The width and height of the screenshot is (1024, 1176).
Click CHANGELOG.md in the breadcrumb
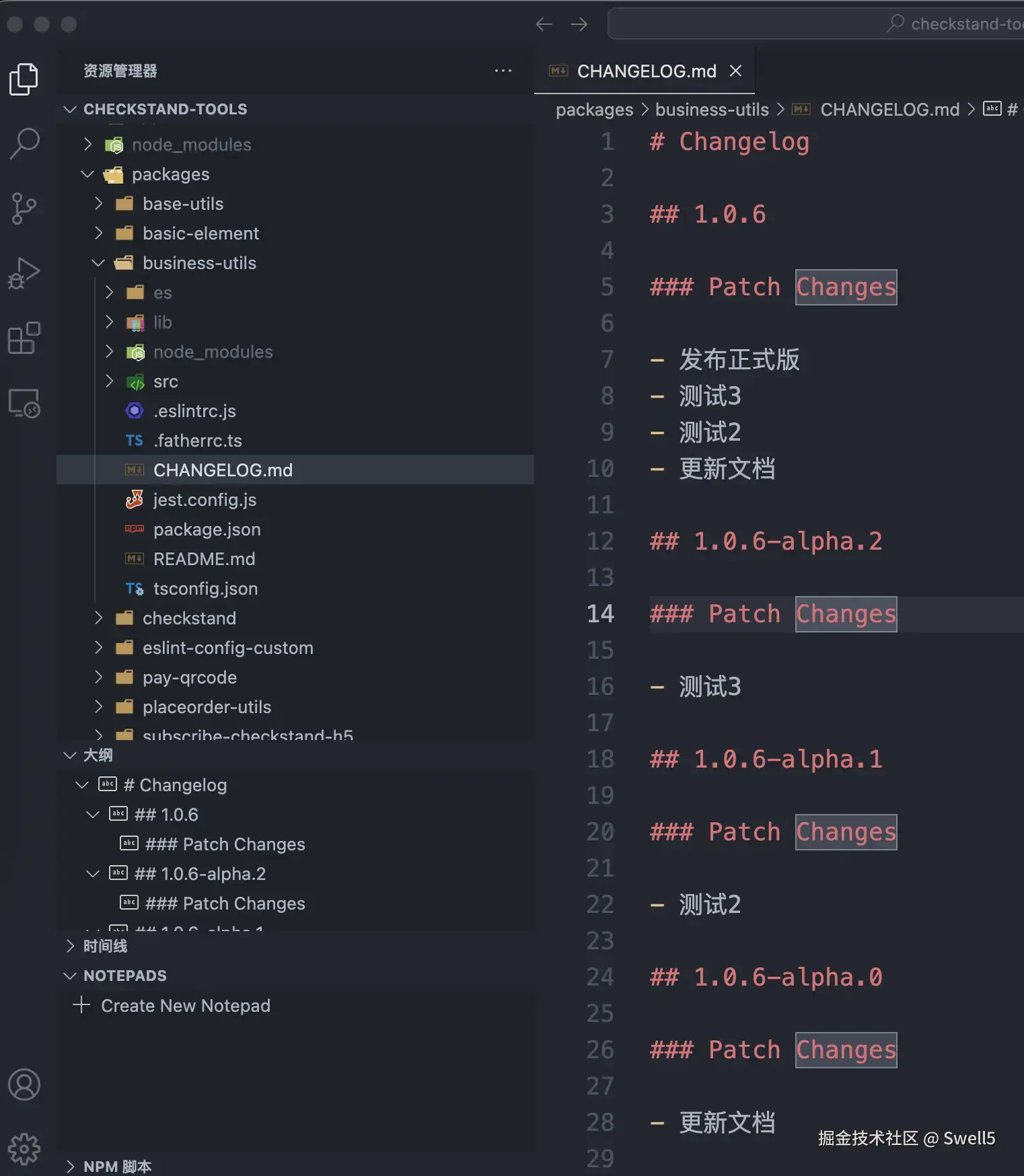coord(889,110)
